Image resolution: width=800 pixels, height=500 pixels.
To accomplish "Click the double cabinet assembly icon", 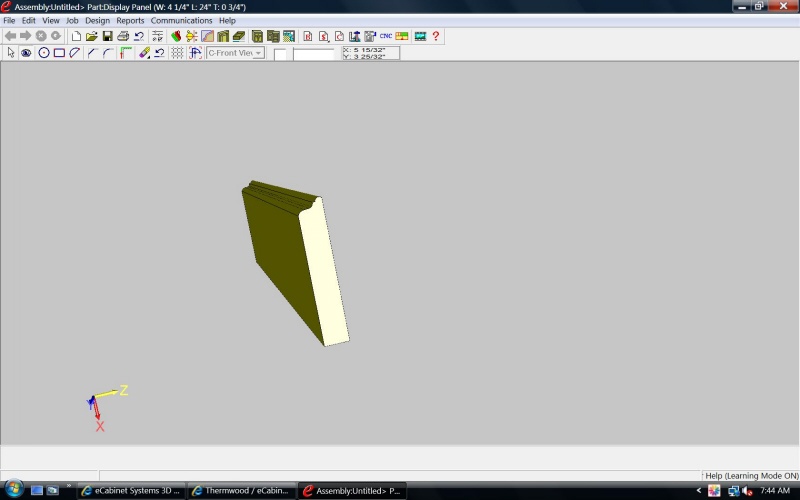I will coord(273,36).
